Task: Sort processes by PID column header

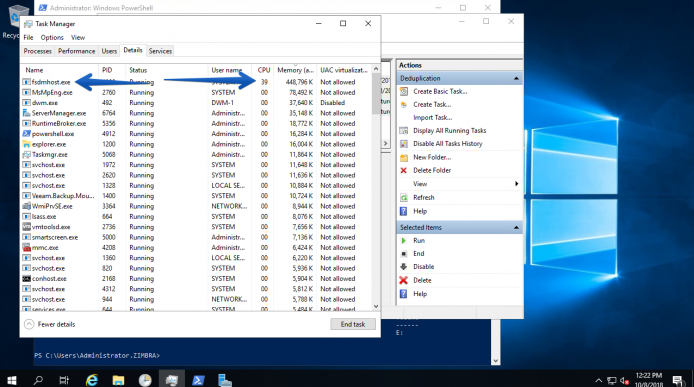Action: point(112,70)
